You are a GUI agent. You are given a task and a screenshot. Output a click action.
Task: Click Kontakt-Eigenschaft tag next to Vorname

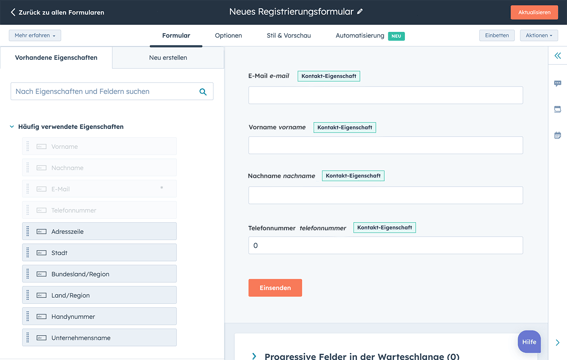click(345, 128)
